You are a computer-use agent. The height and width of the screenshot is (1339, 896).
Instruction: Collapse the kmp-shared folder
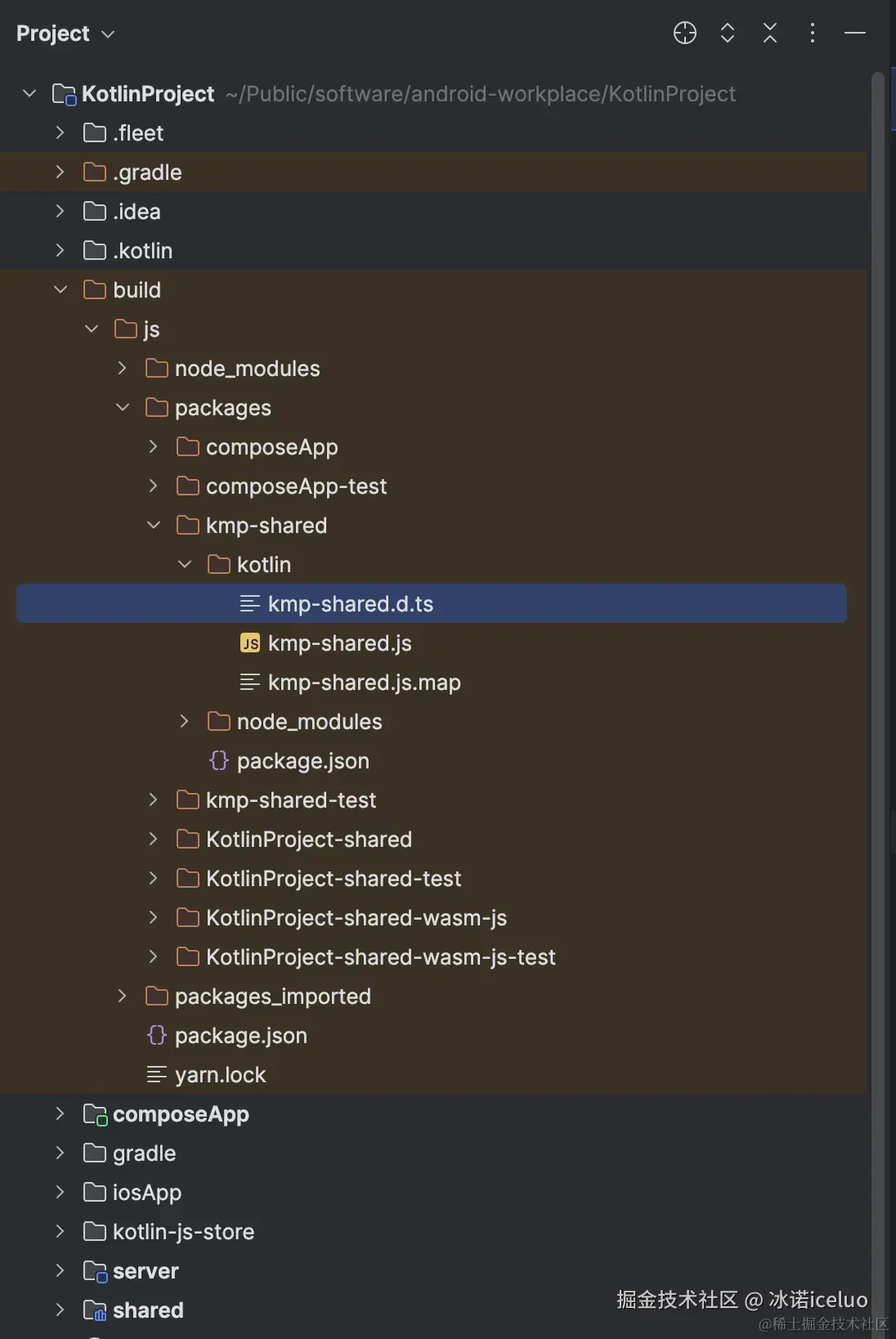point(154,526)
